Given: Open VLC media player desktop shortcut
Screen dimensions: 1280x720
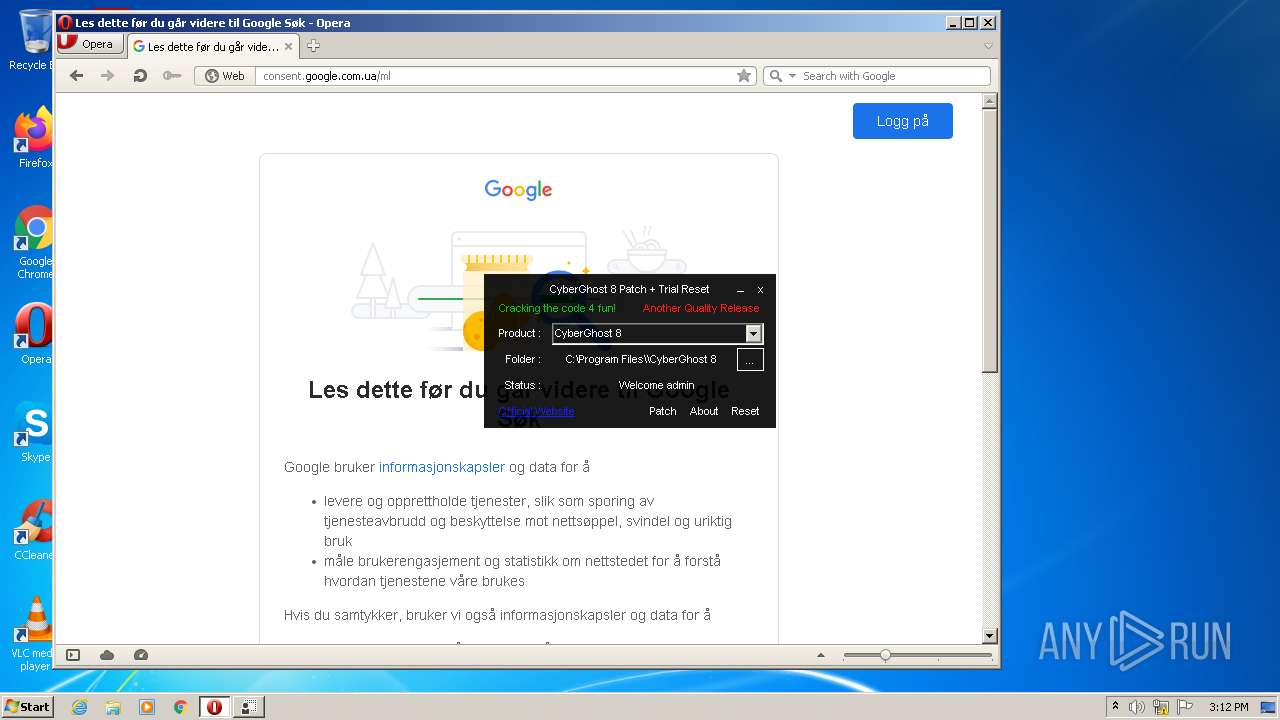Looking at the screenshot, I should 34,634.
